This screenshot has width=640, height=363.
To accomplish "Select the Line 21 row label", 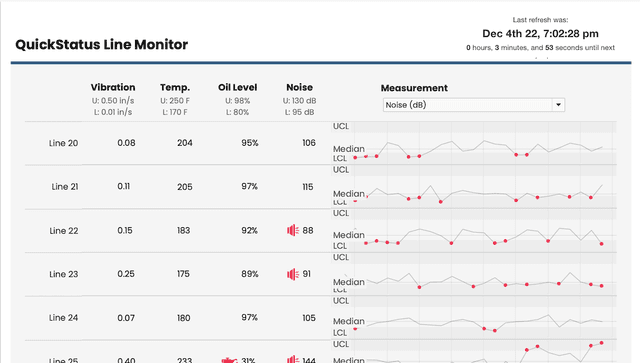I will 65,187.
